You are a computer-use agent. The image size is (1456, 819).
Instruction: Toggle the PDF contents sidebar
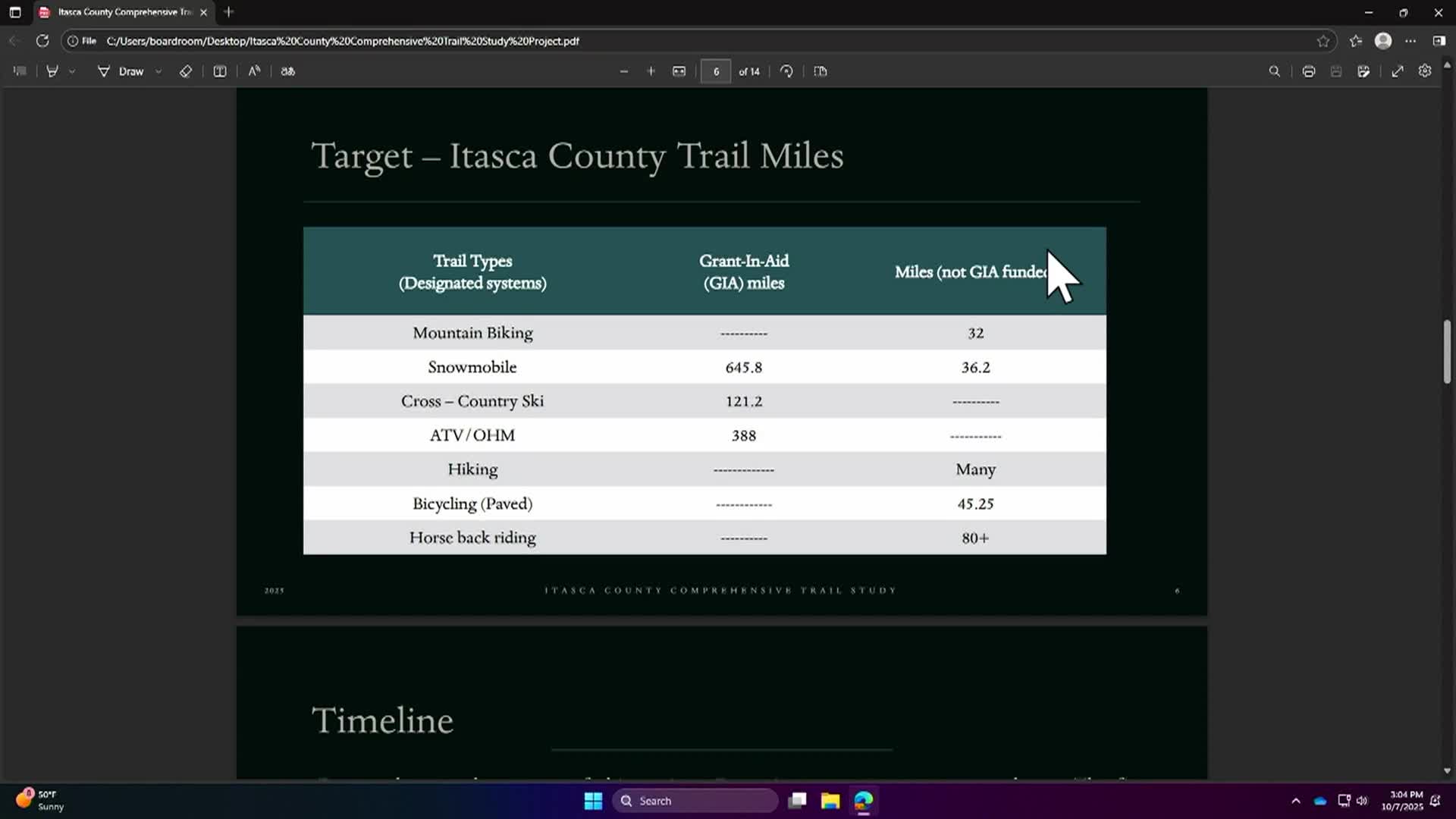[x=20, y=71]
